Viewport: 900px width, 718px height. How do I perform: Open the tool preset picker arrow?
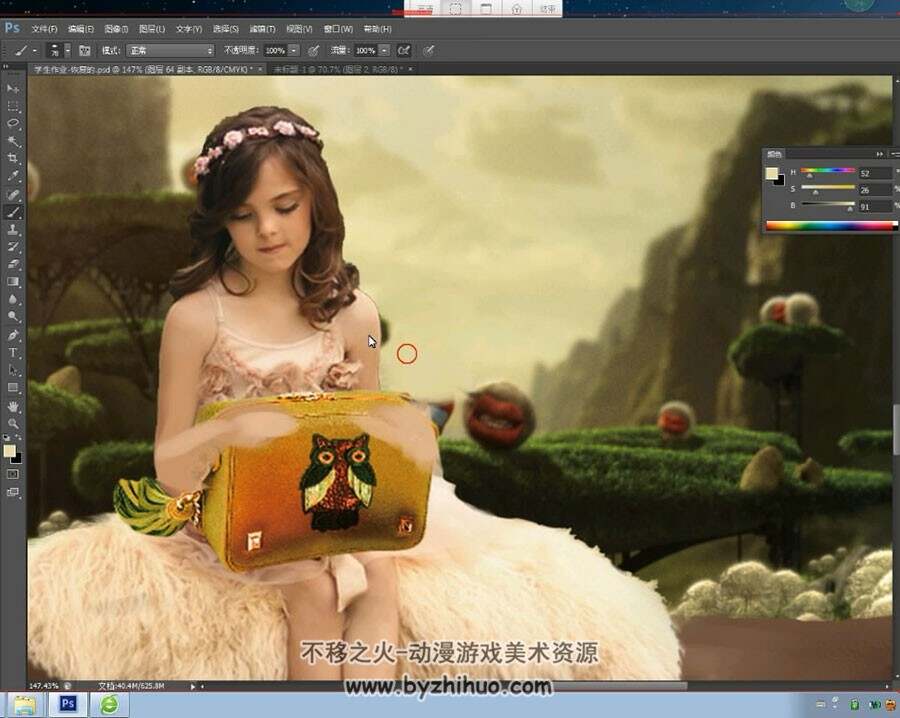coord(34,51)
